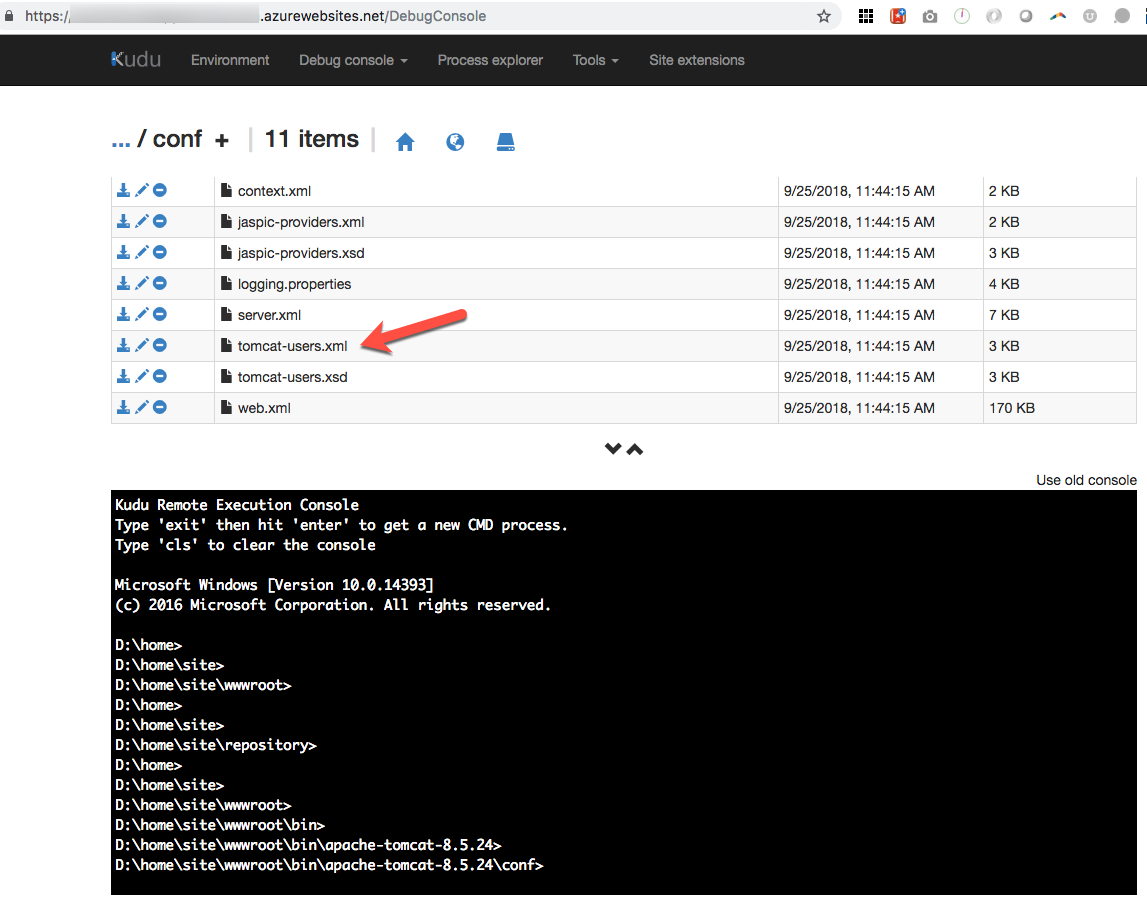This screenshot has height=905, width=1147.
Task: Delete tomcat-users.xsd file
Action: click(x=159, y=376)
